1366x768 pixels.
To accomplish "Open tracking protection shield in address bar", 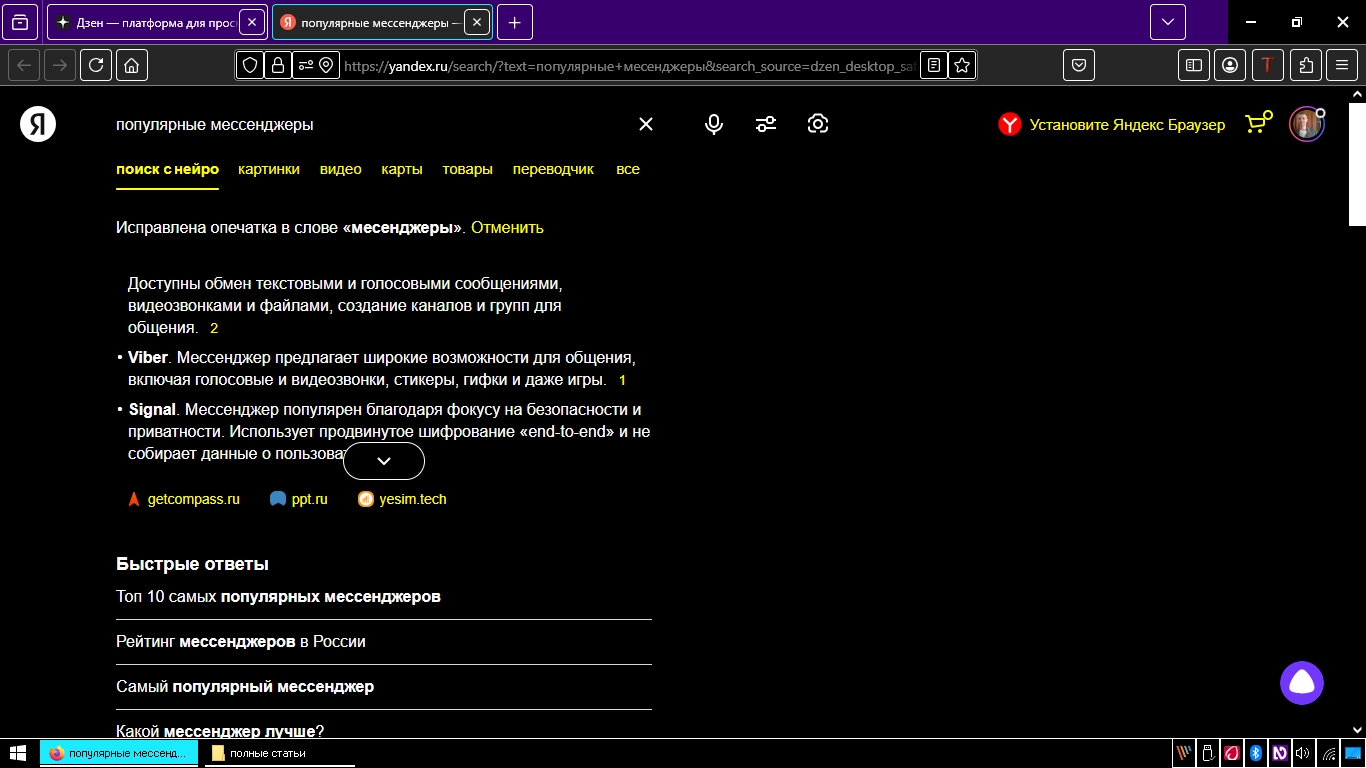I will (x=250, y=65).
